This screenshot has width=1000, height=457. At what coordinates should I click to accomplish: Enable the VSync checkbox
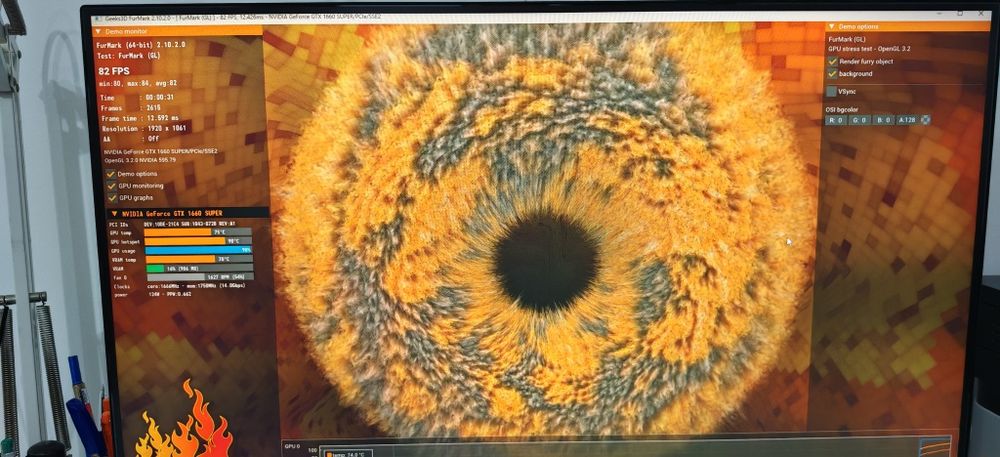pyautogui.click(x=831, y=92)
